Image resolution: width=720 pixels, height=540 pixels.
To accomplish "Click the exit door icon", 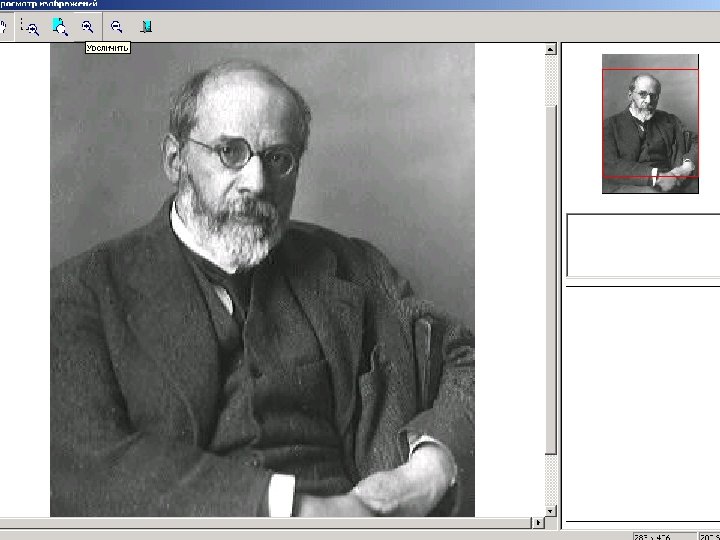I will (x=146, y=27).
